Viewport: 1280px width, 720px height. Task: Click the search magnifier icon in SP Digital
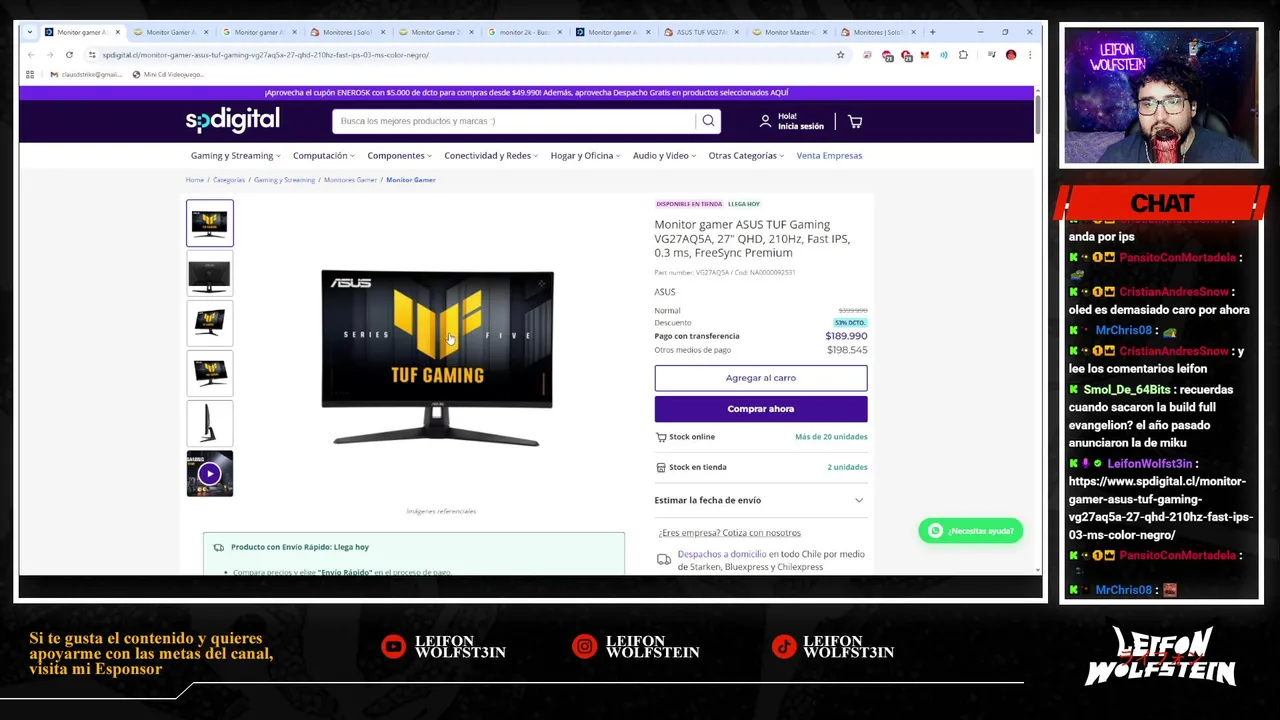(708, 121)
